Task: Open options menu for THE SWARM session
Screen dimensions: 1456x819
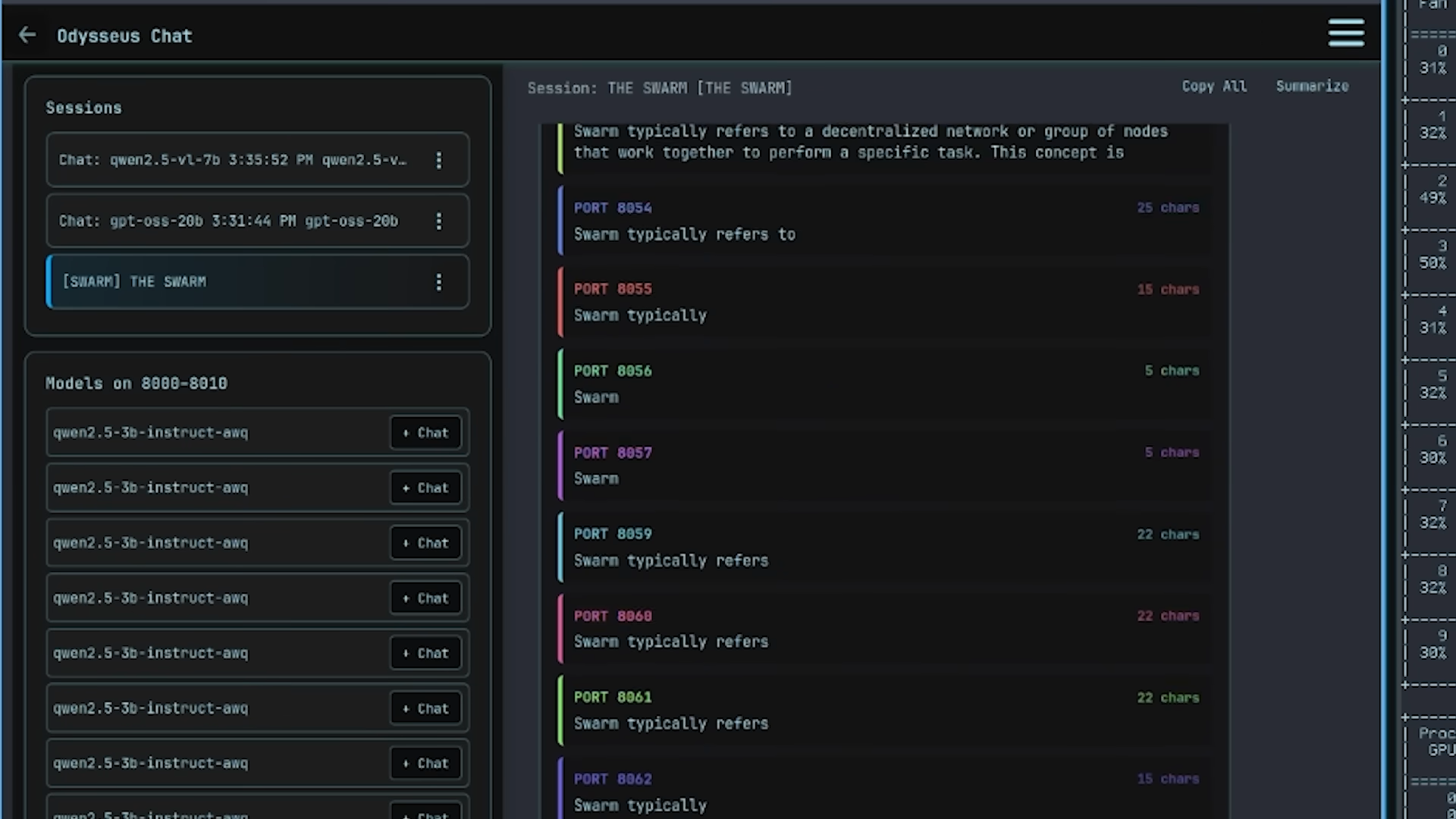Action: pos(439,282)
